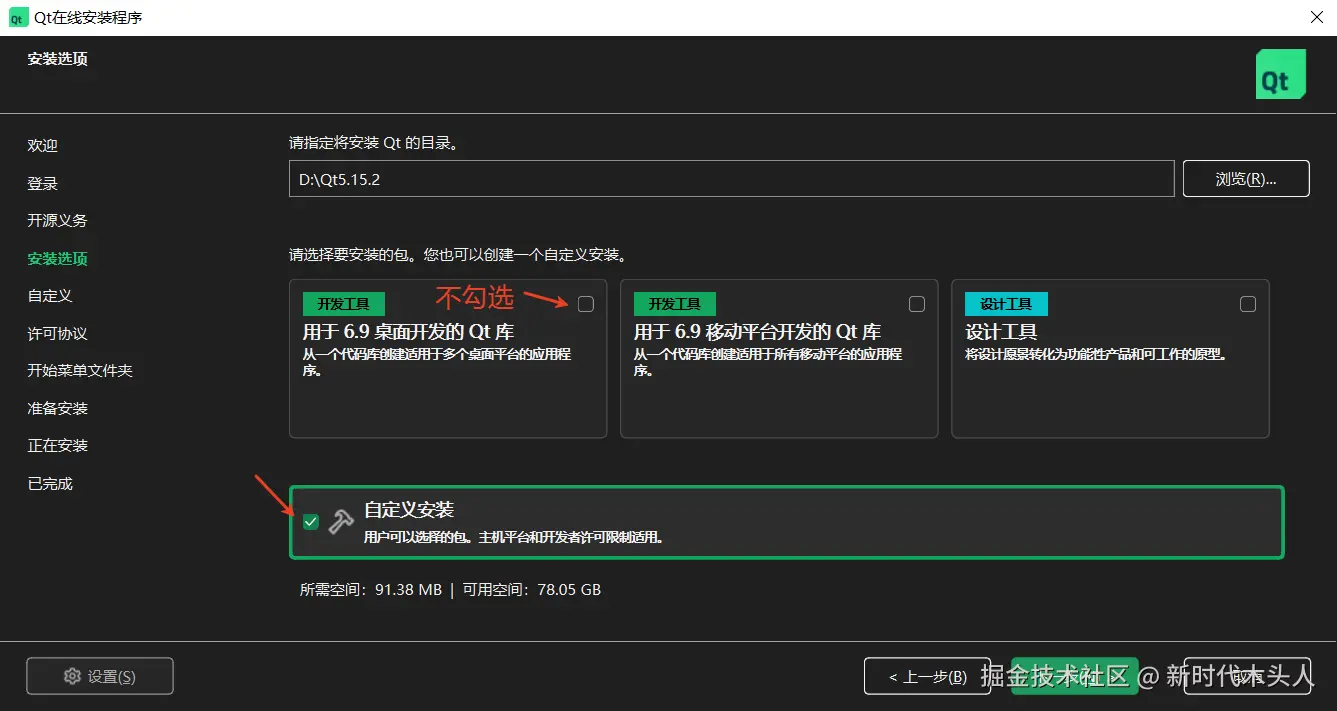Screen dimensions: 1337x711
Task: Click 用户可以选择的包 description under 自定义安装
Action: pos(514,537)
